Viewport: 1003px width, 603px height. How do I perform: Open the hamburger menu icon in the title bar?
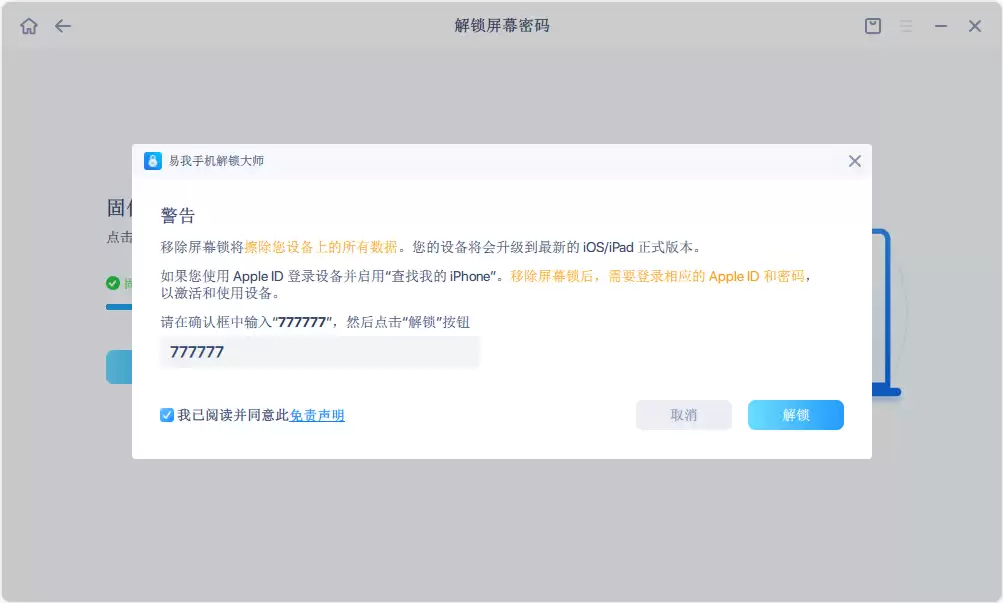click(x=906, y=25)
